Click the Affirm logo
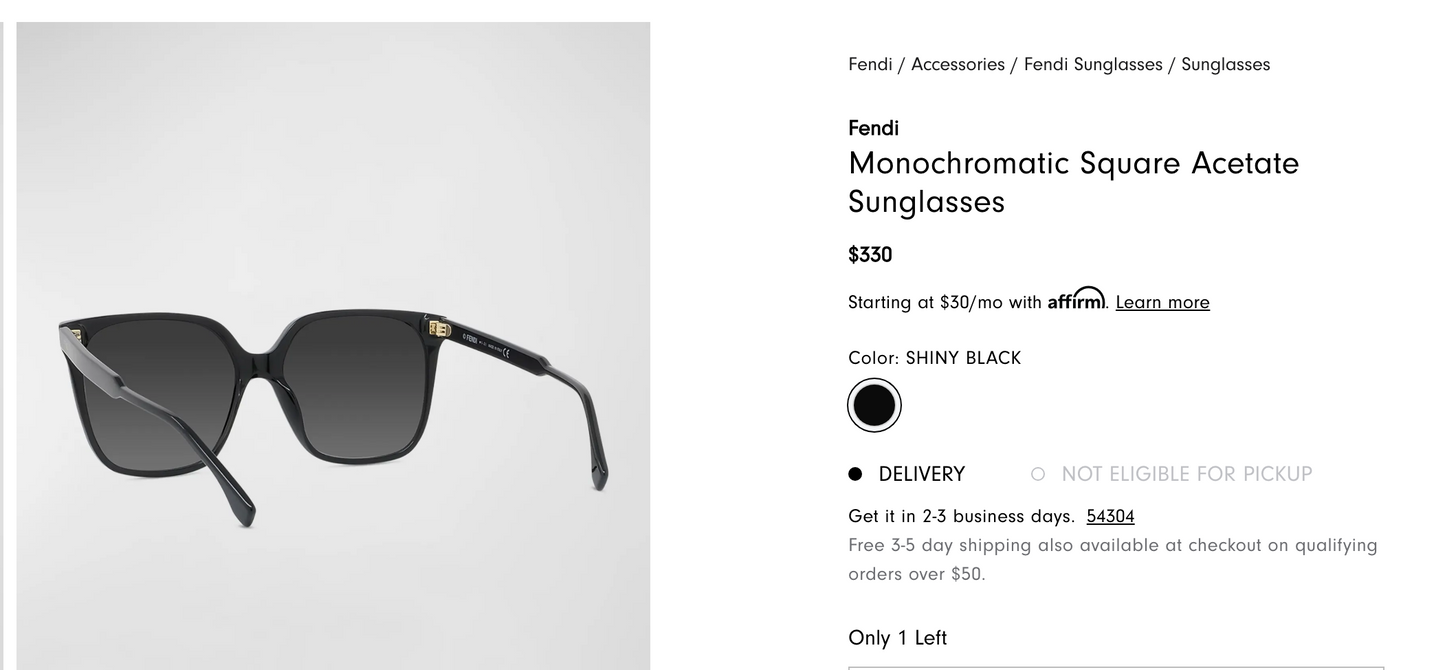This screenshot has height=670, width=1445. coord(1076,299)
